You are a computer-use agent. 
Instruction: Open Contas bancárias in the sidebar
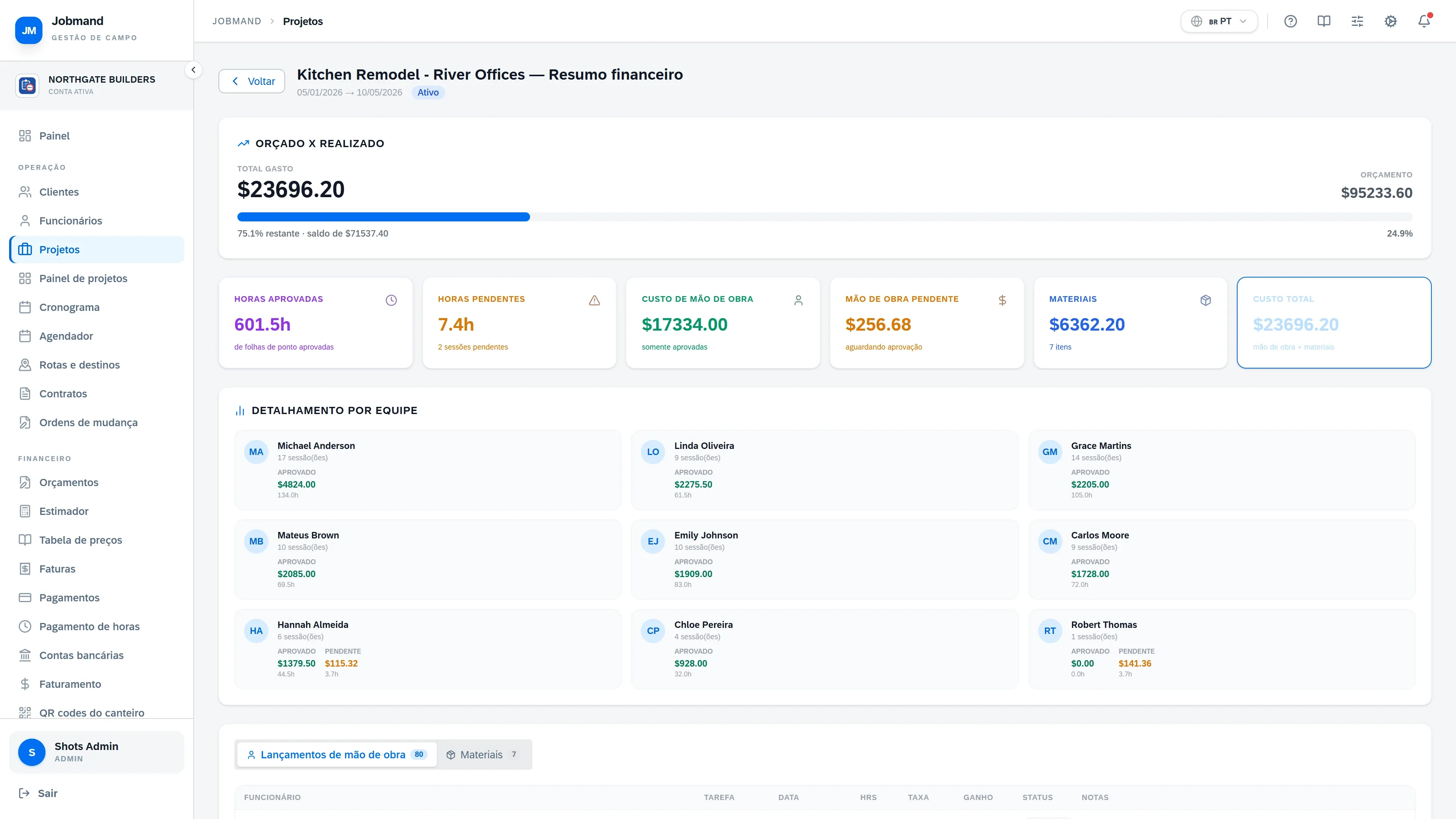coord(97,655)
